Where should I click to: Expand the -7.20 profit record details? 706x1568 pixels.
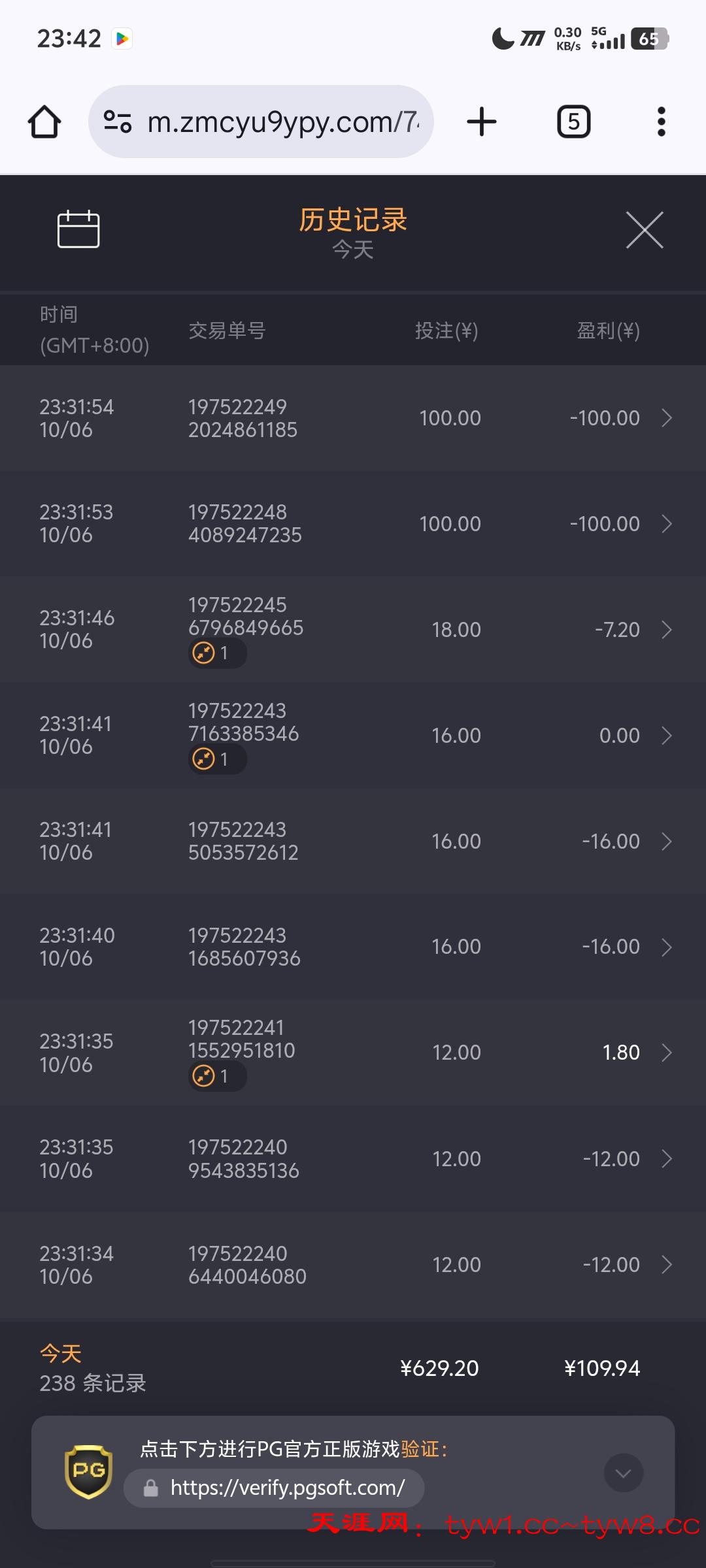(x=666, y=630)
